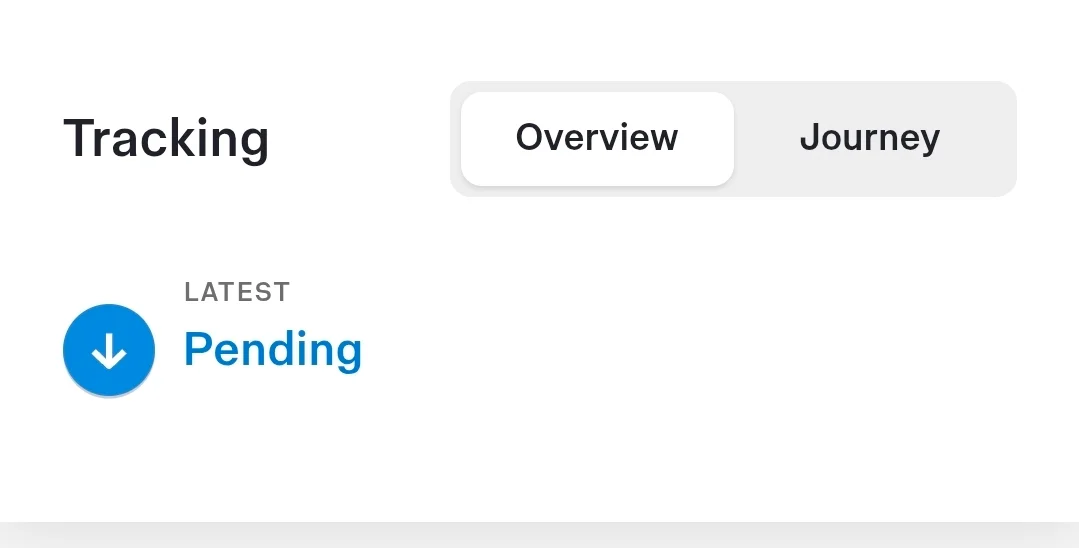
Task: Show the Journey view of tracking
Action: (869, 138)
